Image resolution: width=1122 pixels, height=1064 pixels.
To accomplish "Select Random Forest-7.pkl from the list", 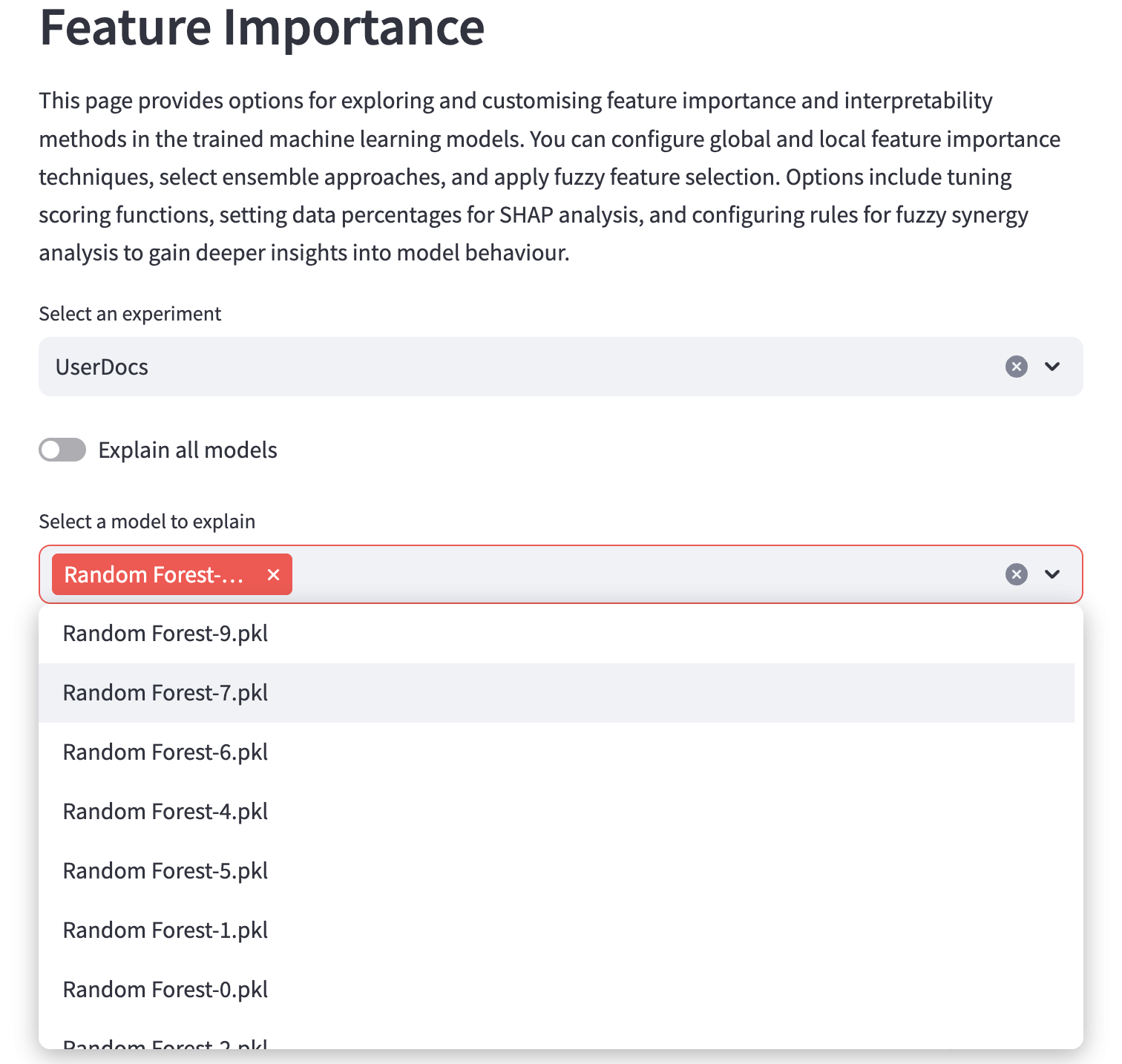I will 165,692.
